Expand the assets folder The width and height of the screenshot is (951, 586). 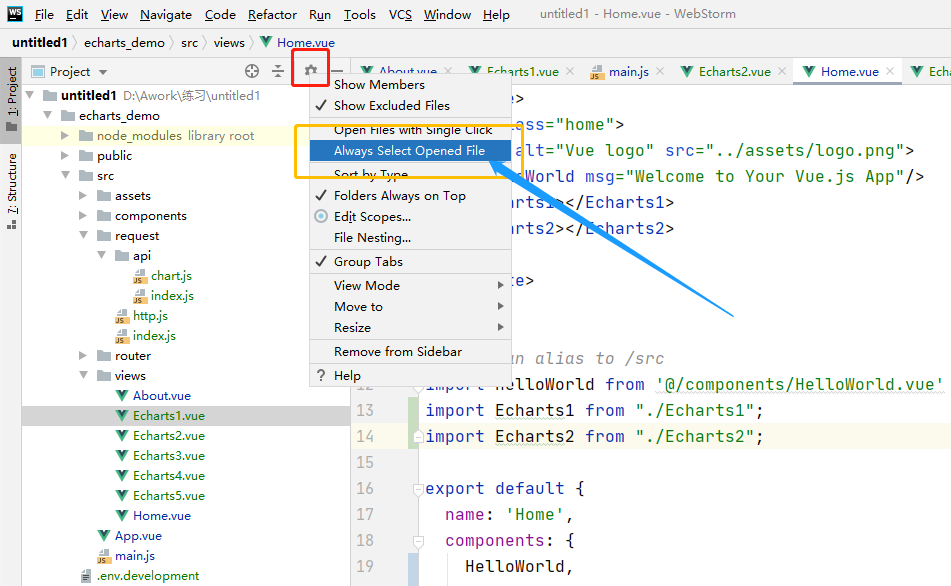[84, 195]
